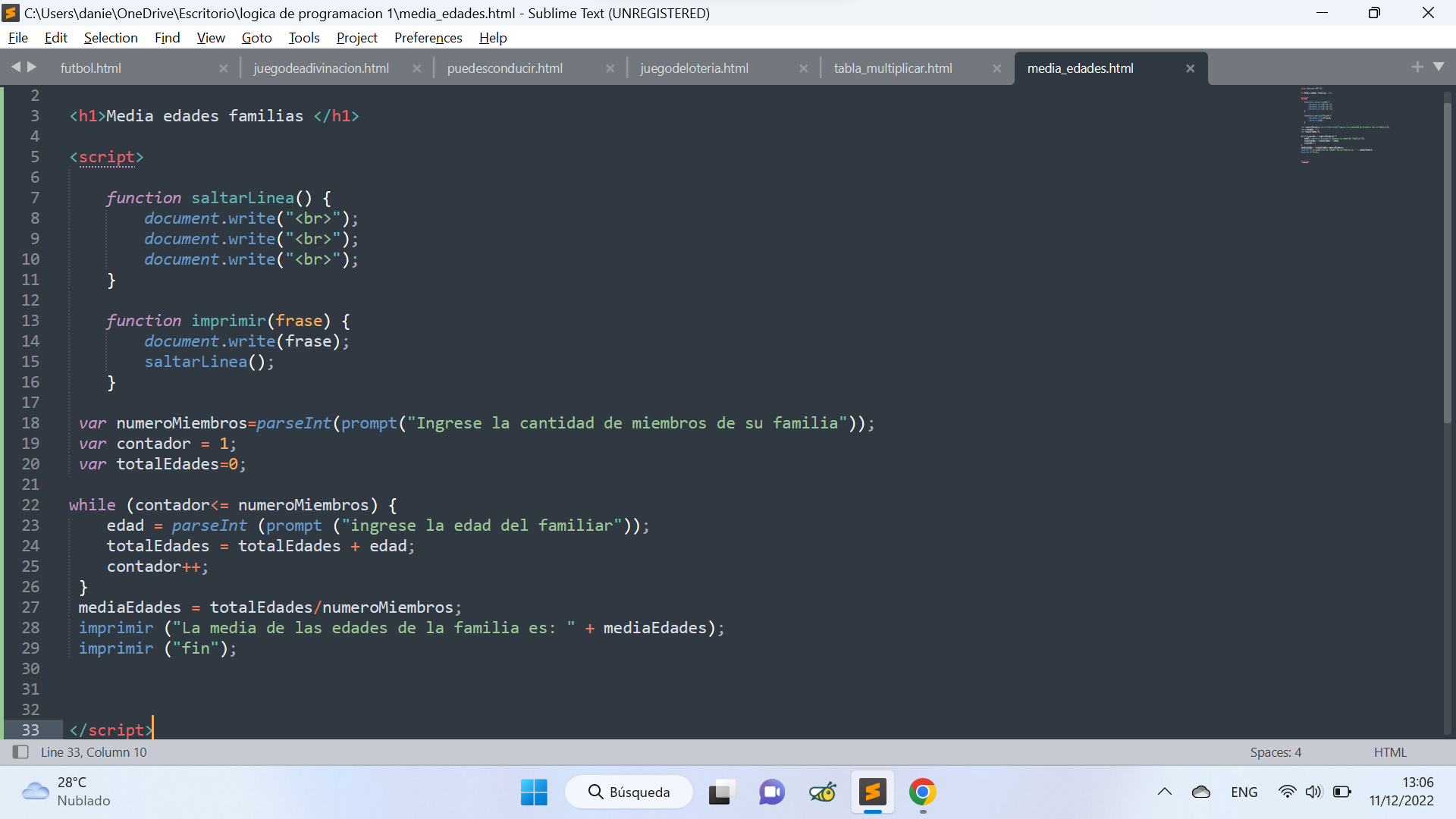The image size is (1456, 819).
Task: Open the Chat app in the taskbar
Action: click(772, 792)
